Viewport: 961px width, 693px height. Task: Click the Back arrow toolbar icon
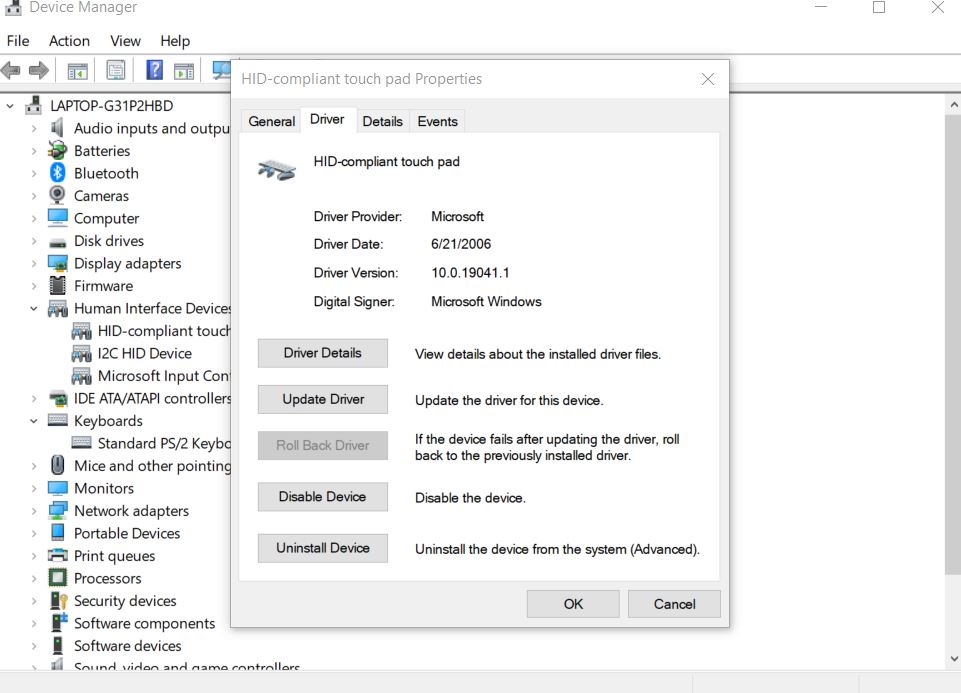(x=12, y=70)
